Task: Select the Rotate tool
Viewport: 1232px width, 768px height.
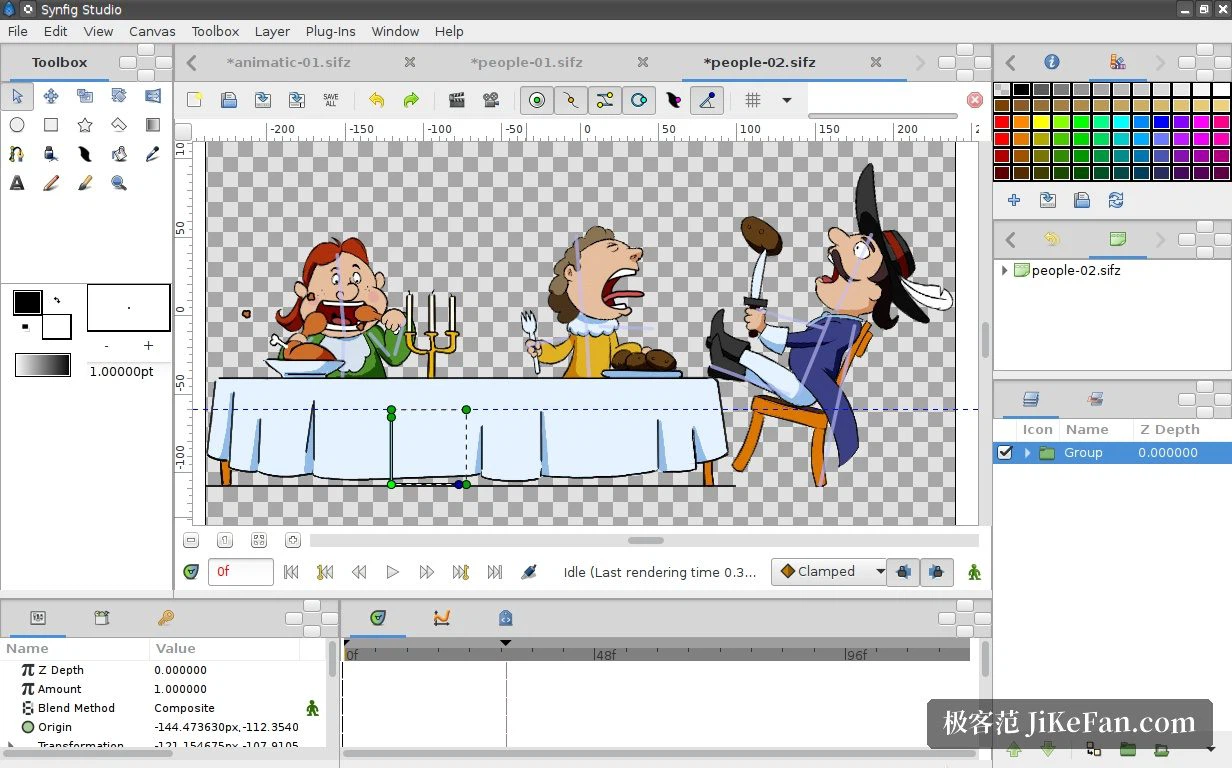Action: 119,96
